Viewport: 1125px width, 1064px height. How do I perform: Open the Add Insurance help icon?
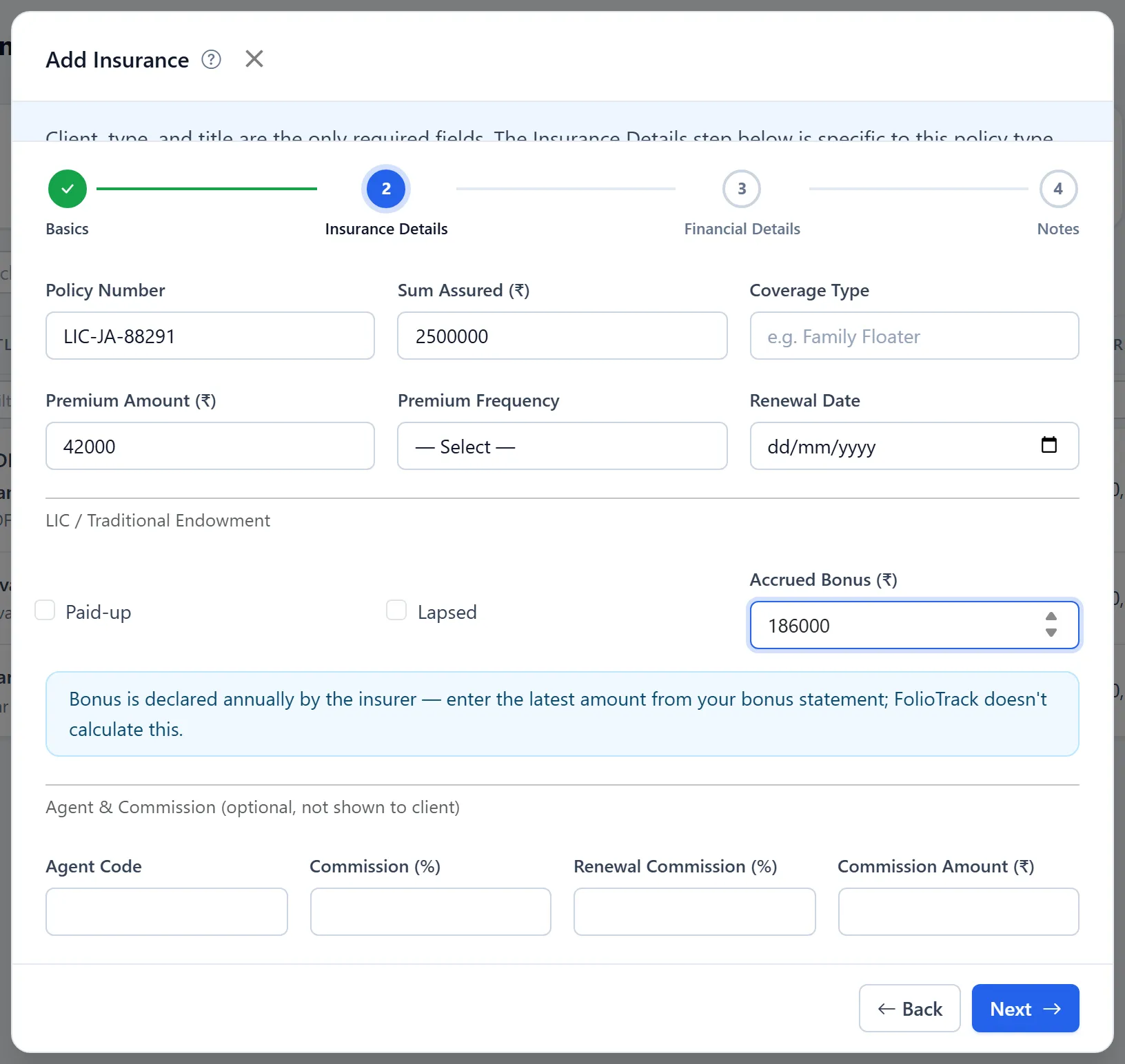(x=211, y=60)
